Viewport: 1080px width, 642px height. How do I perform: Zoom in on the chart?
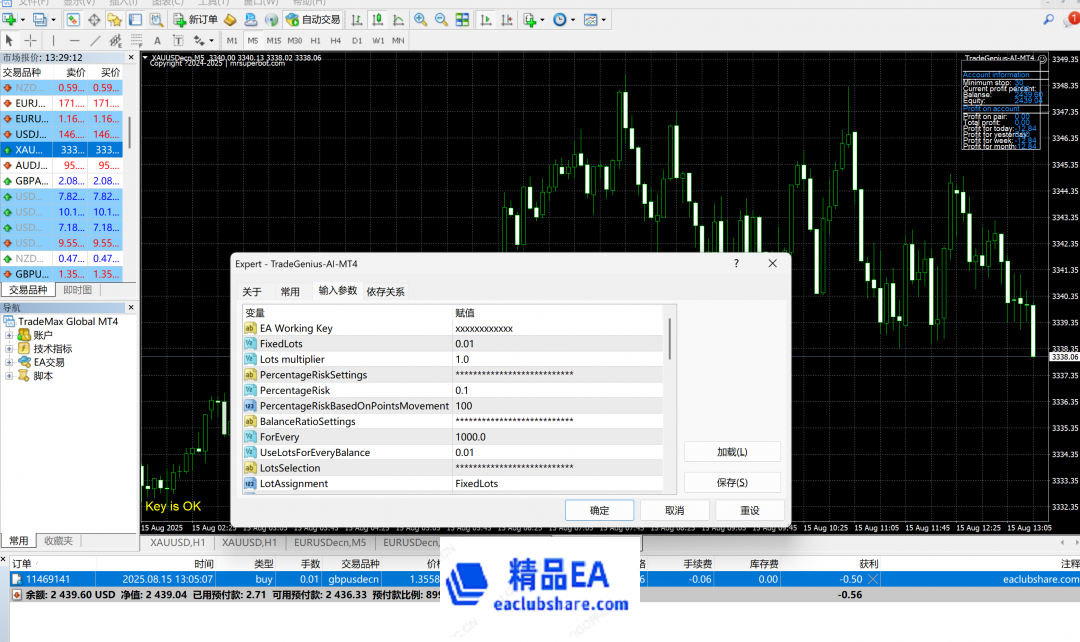point(420,19)
